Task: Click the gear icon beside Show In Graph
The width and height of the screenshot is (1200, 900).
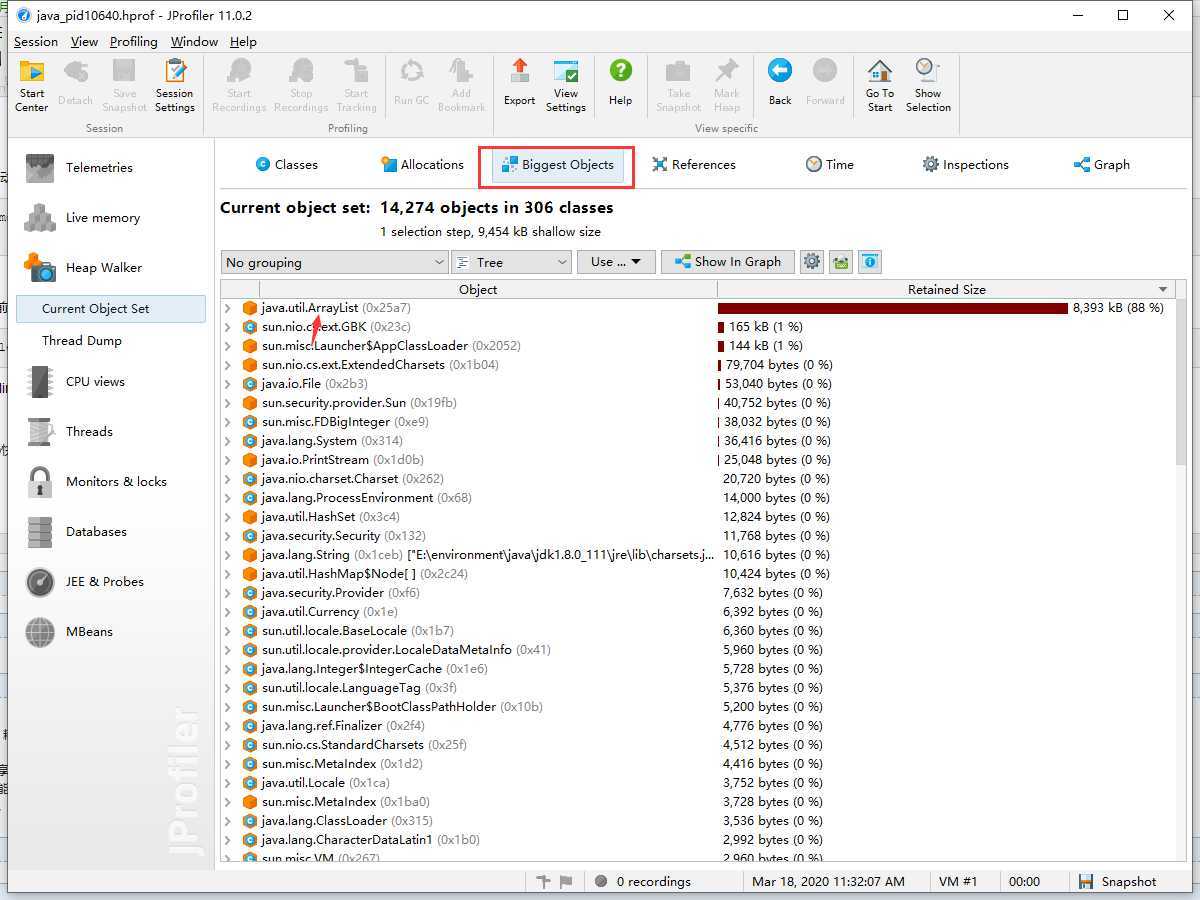Action: (812, 262)
